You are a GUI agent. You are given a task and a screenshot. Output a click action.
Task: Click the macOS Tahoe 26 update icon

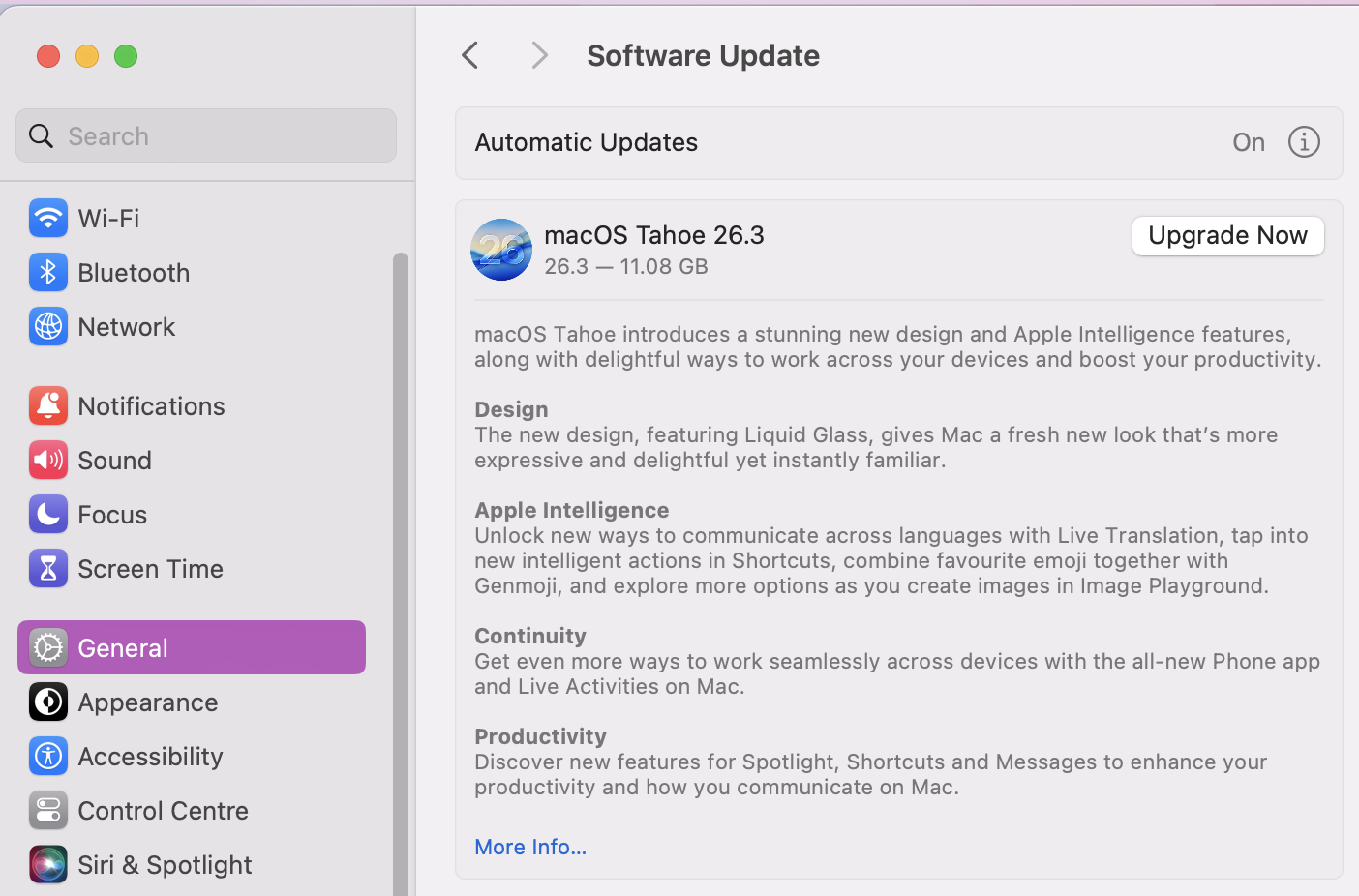500,249
